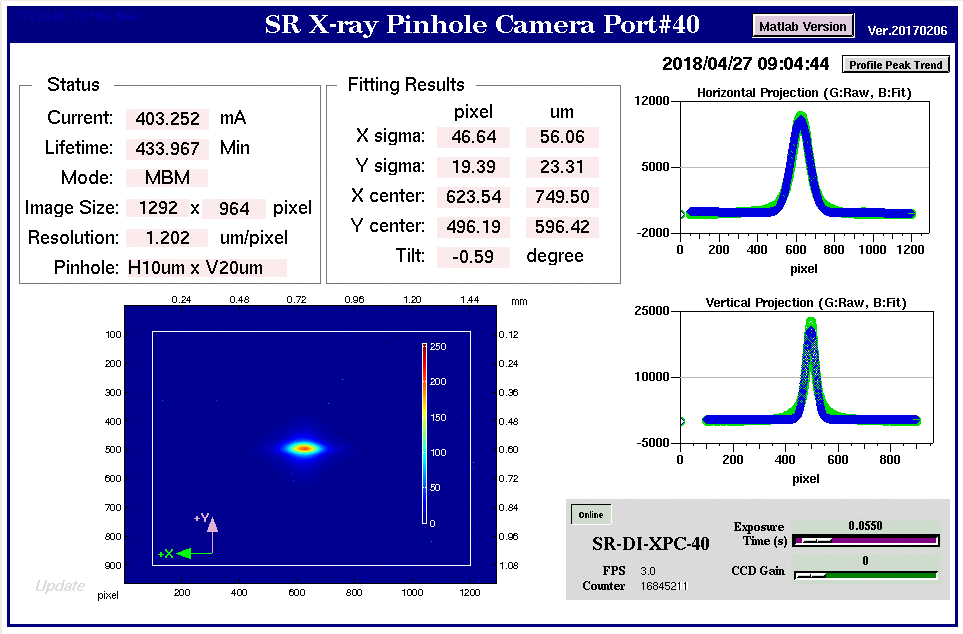Adjust the green CCD Gain slider
Viewport: 963px width, 634px height.
[x=866, y=575]
